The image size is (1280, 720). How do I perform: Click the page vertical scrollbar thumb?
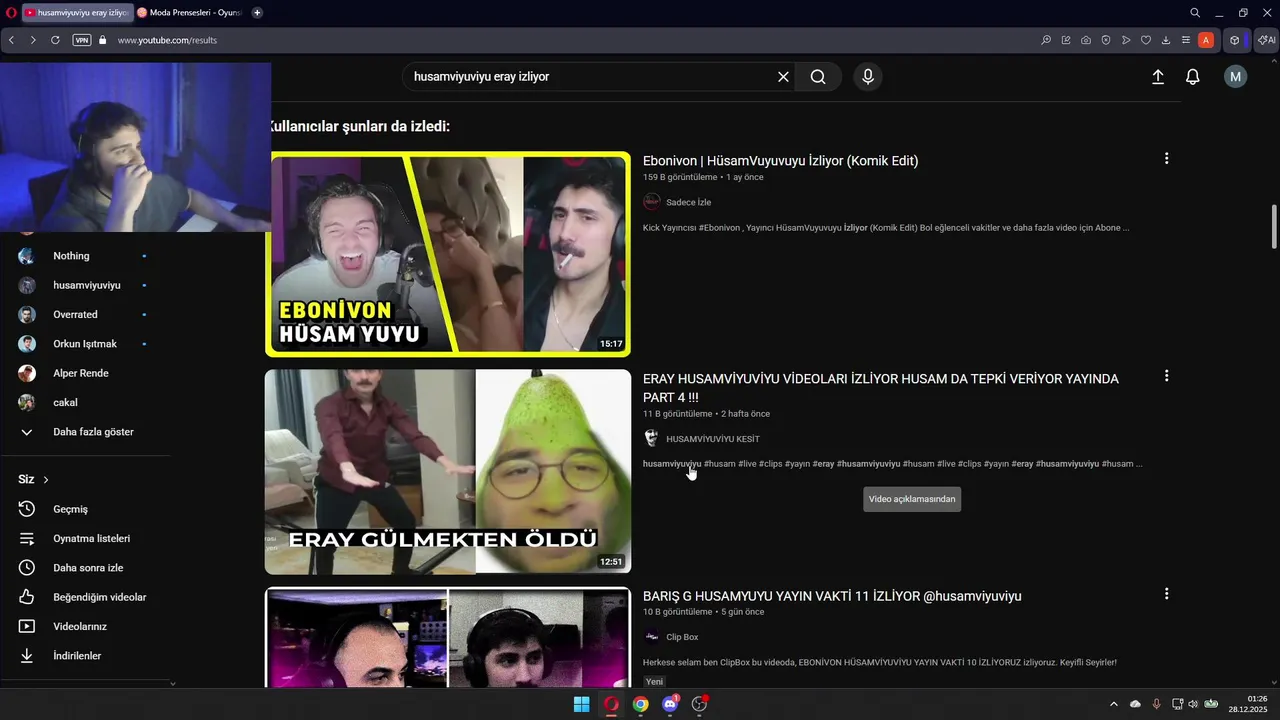1274,227
